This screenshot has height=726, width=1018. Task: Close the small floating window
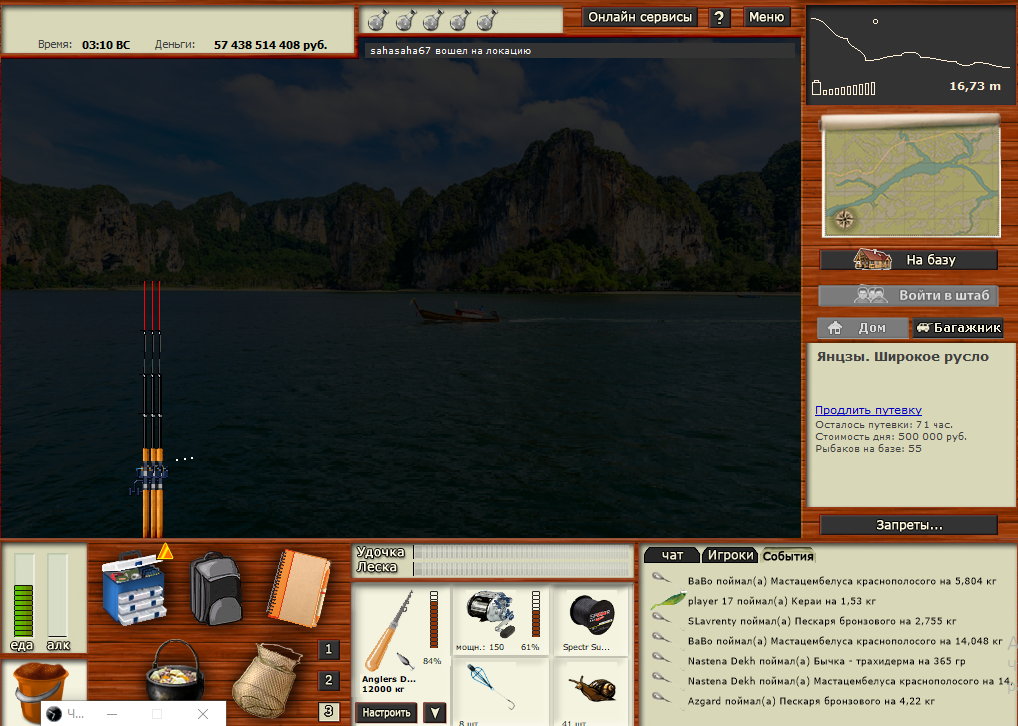203,714
